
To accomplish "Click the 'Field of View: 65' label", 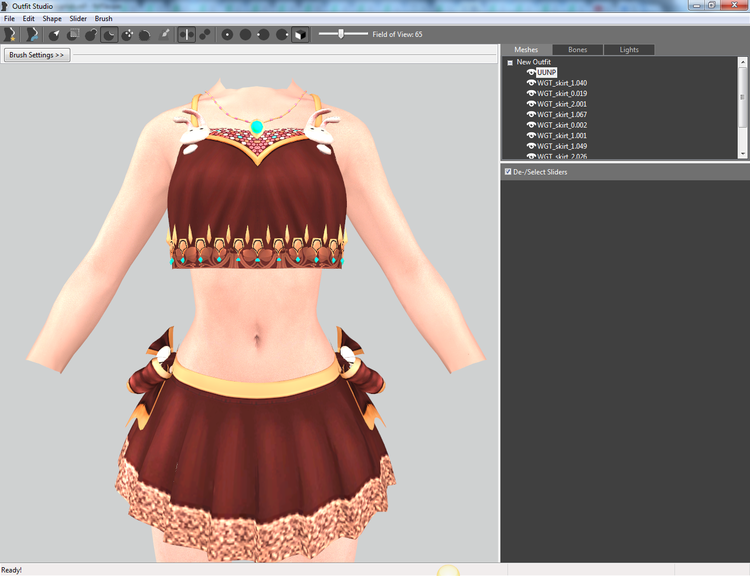I will click(x=397, y=34).
